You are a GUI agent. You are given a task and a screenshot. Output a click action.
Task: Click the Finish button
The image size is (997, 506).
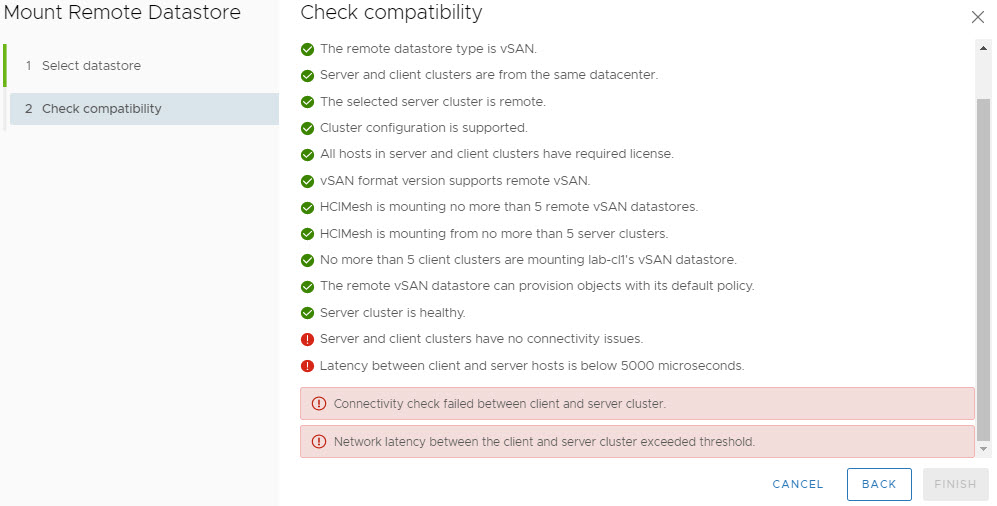[955, 484]
